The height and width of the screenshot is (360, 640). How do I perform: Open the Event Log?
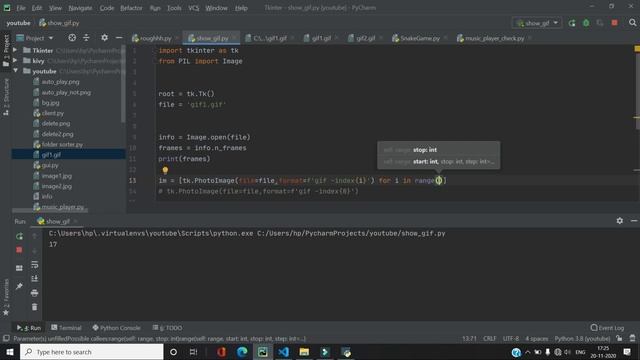coord(607,328)
